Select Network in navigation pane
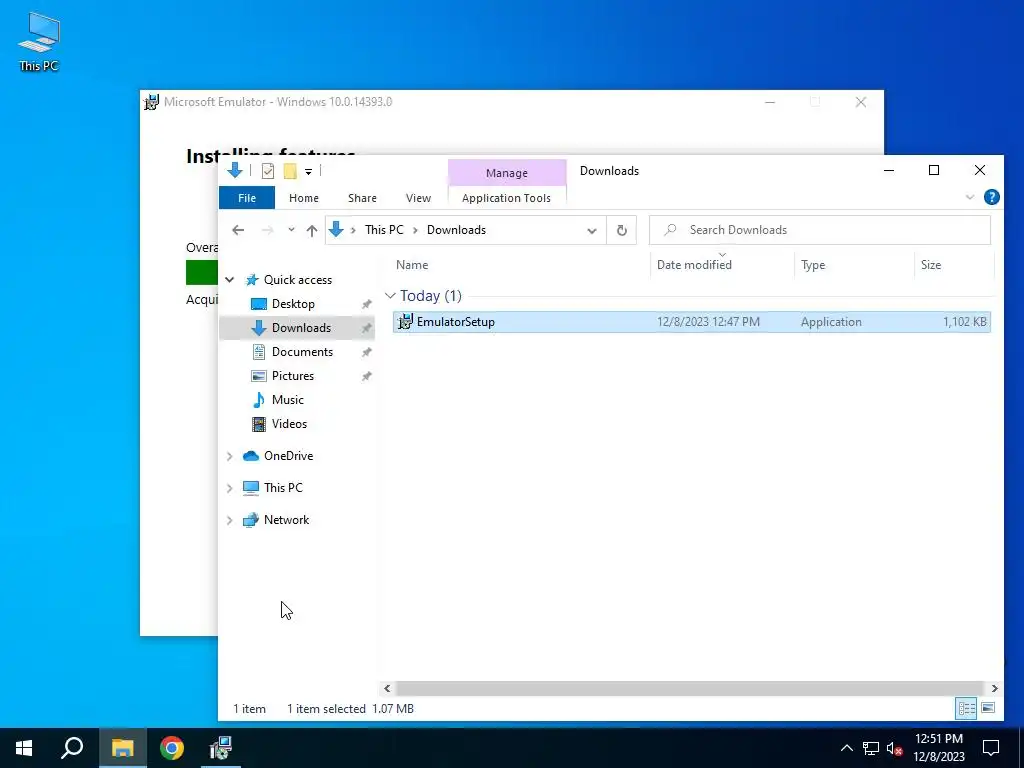The image size is (1024, 768). (286, 520)
